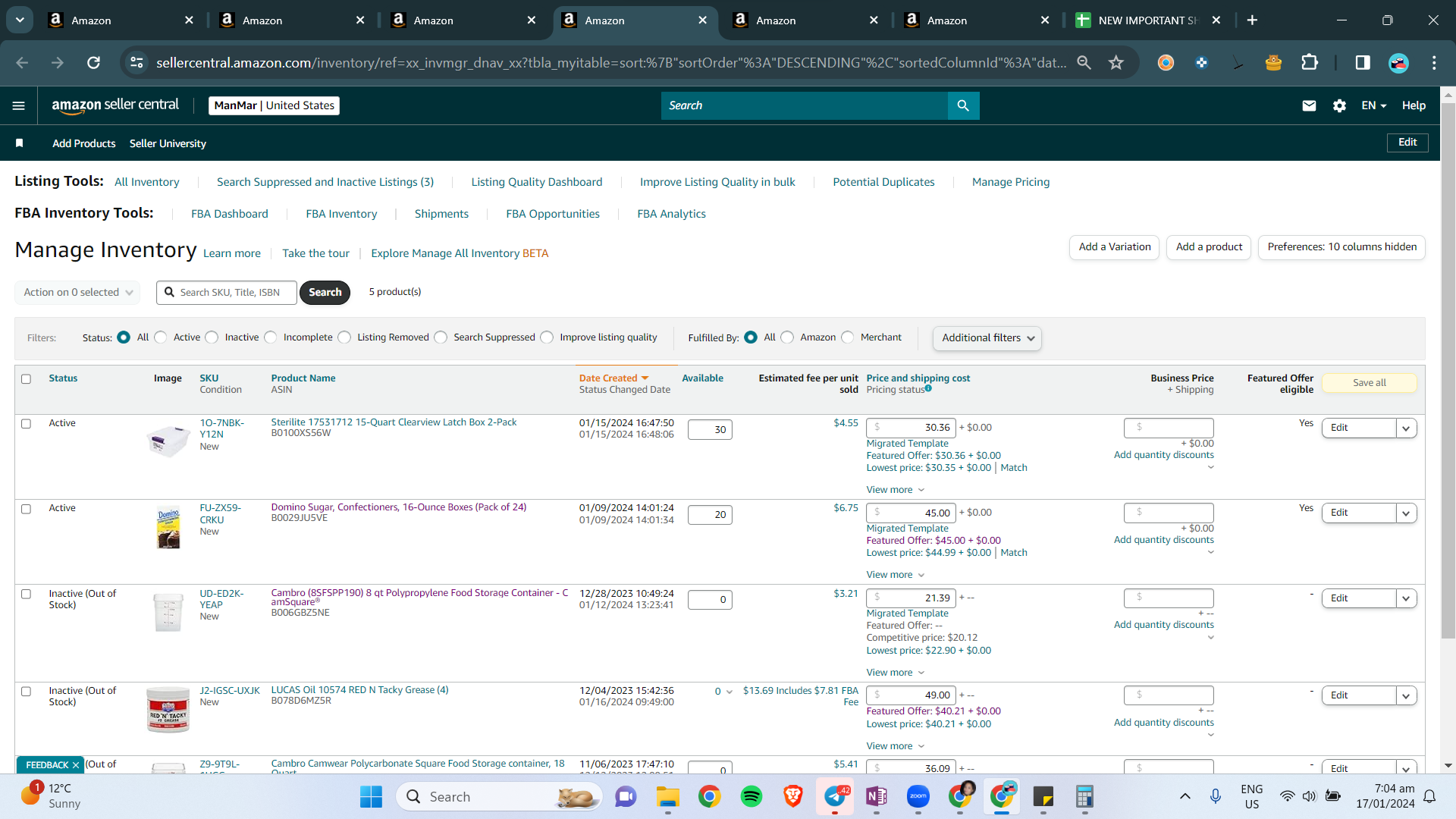Open the site information icon in address bar
The height and width of the screenshot is (819, 1456).
pyautogui.click(x=136, y=62)
